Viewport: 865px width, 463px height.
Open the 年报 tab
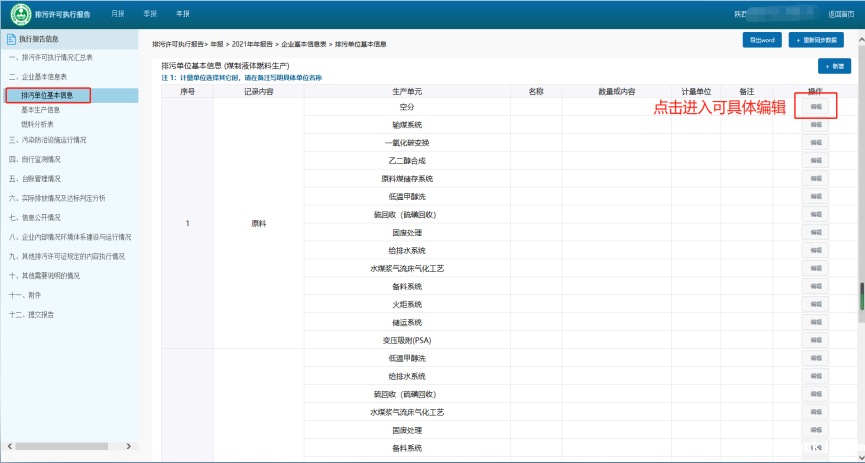182,14
